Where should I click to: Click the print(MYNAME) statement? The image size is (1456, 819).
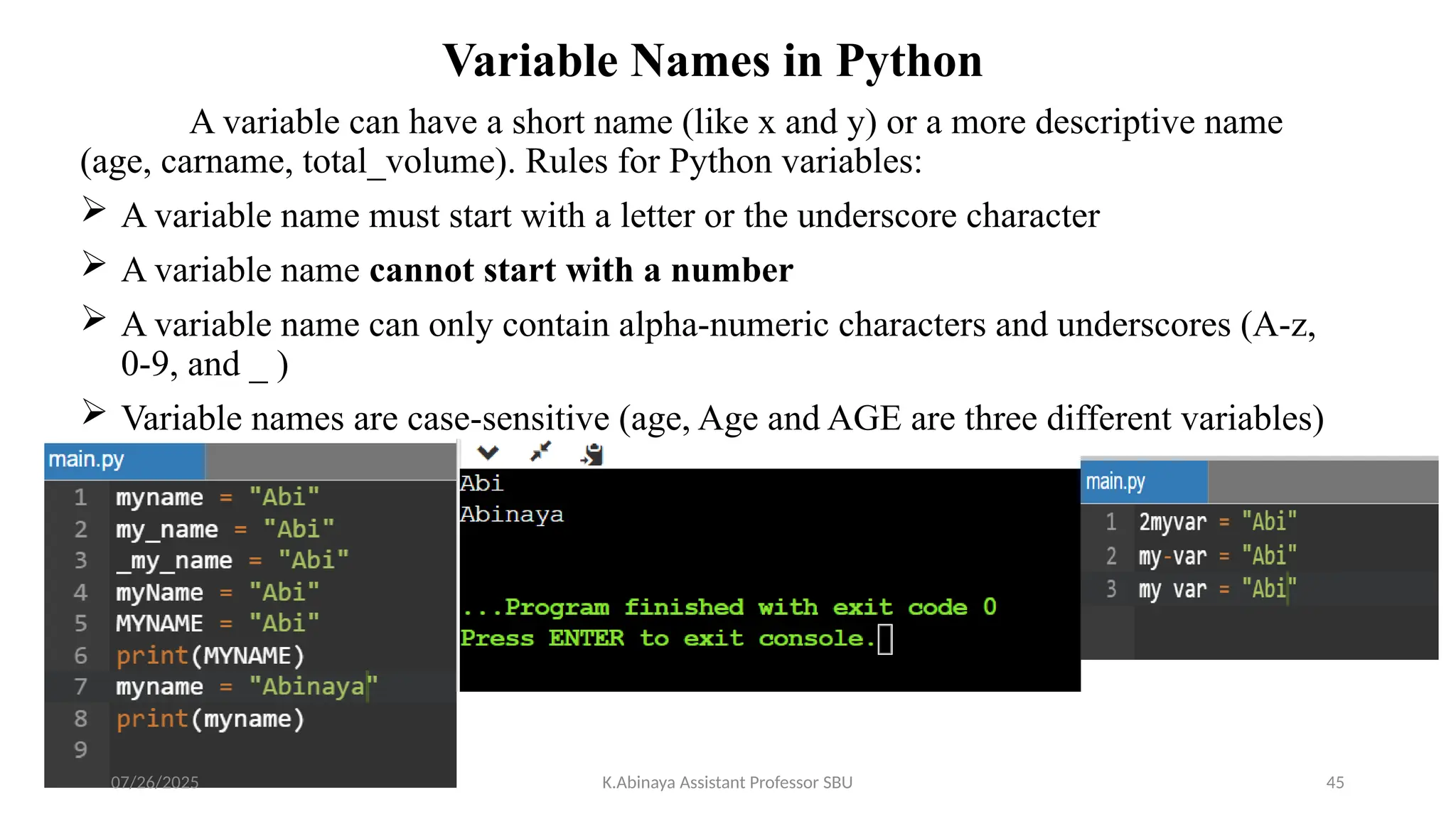210,655
